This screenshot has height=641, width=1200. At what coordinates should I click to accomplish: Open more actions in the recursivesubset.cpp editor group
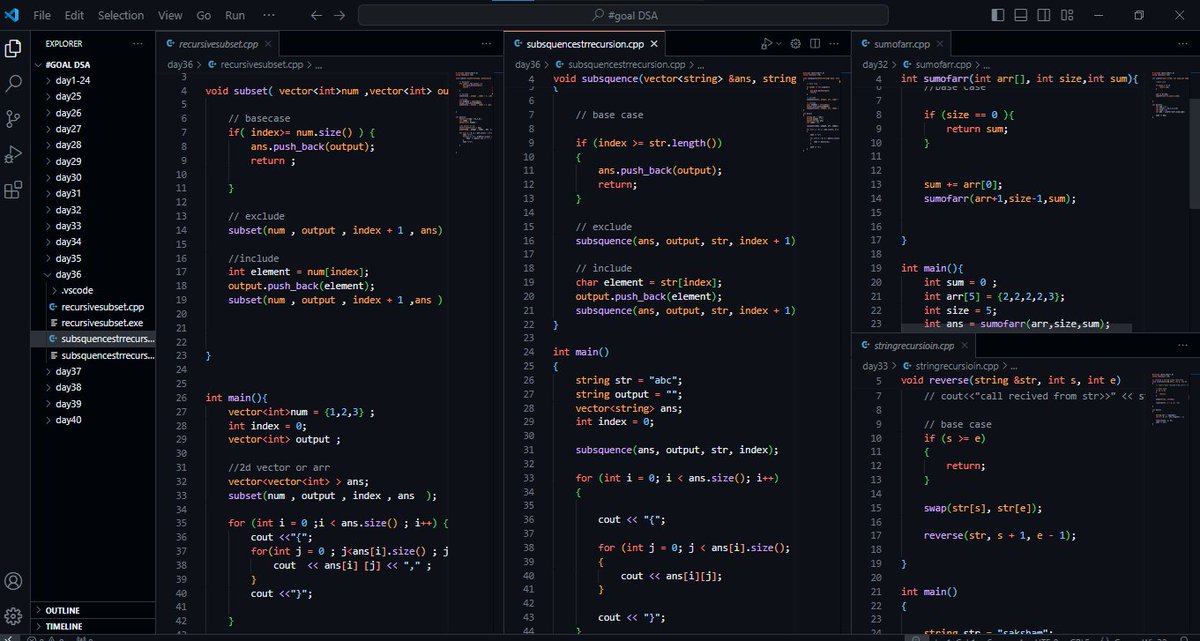(x=487, y=44)
